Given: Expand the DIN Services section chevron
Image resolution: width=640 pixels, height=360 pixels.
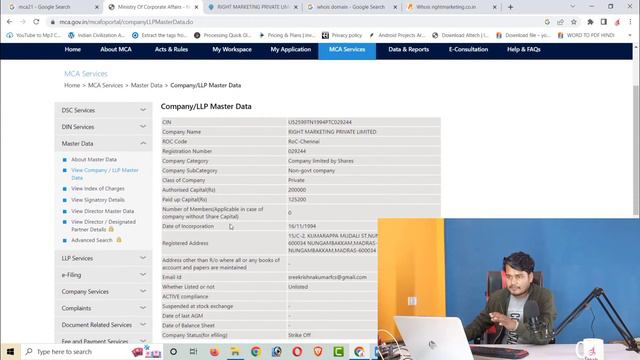Looking at the screenshot, I should coord(143,127).
